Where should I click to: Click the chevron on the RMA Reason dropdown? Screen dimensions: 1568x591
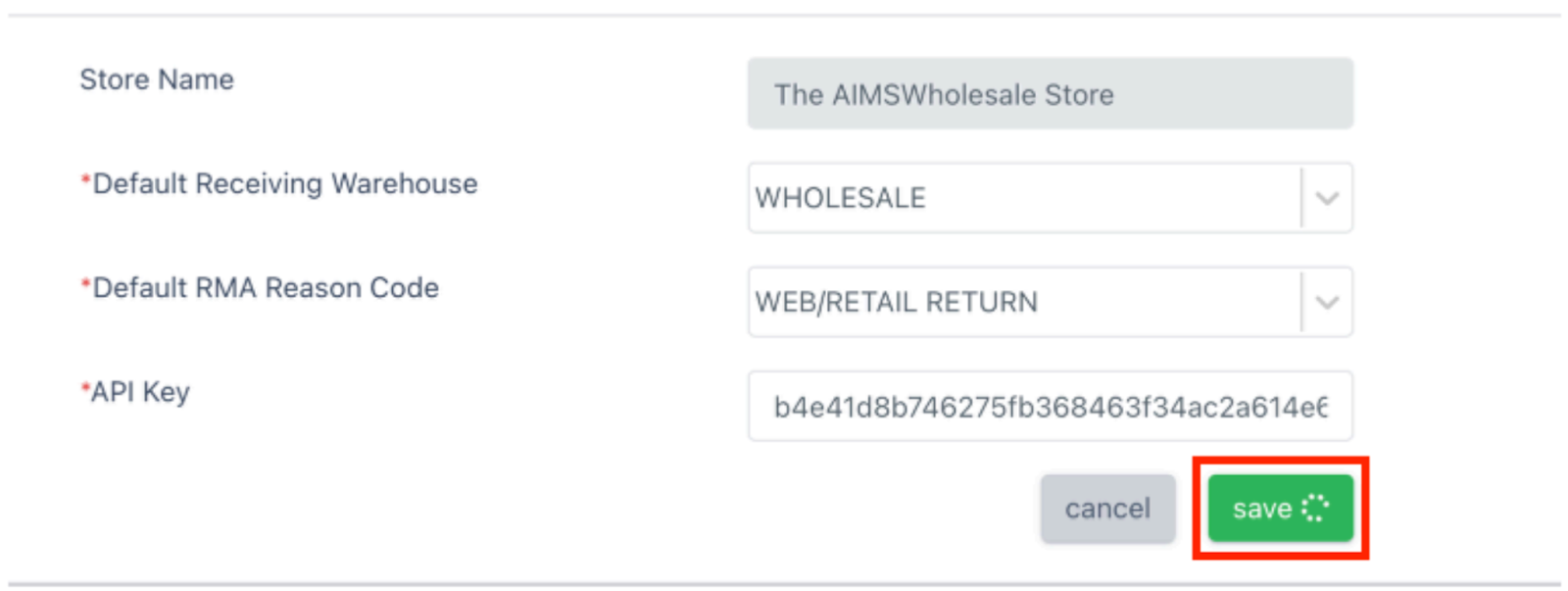click(x=1328, y=302)
